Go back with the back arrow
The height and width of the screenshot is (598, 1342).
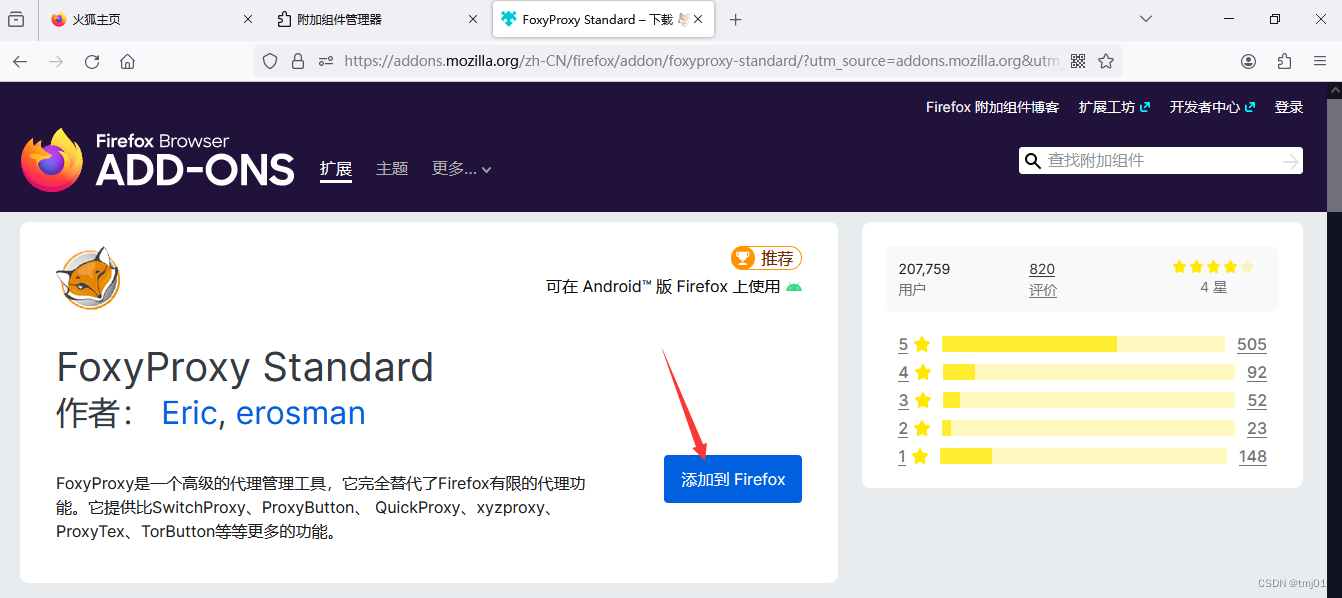(20, 61)
